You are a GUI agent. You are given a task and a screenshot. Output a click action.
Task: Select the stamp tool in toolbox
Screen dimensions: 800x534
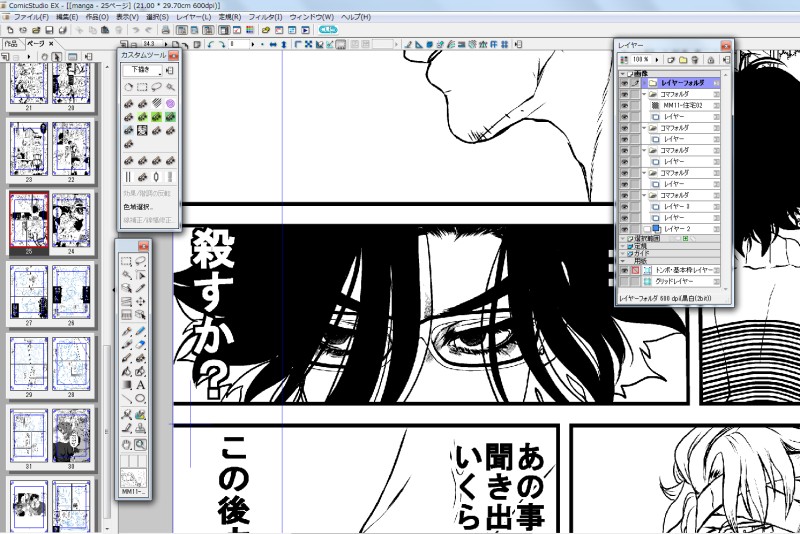(140, 428)
